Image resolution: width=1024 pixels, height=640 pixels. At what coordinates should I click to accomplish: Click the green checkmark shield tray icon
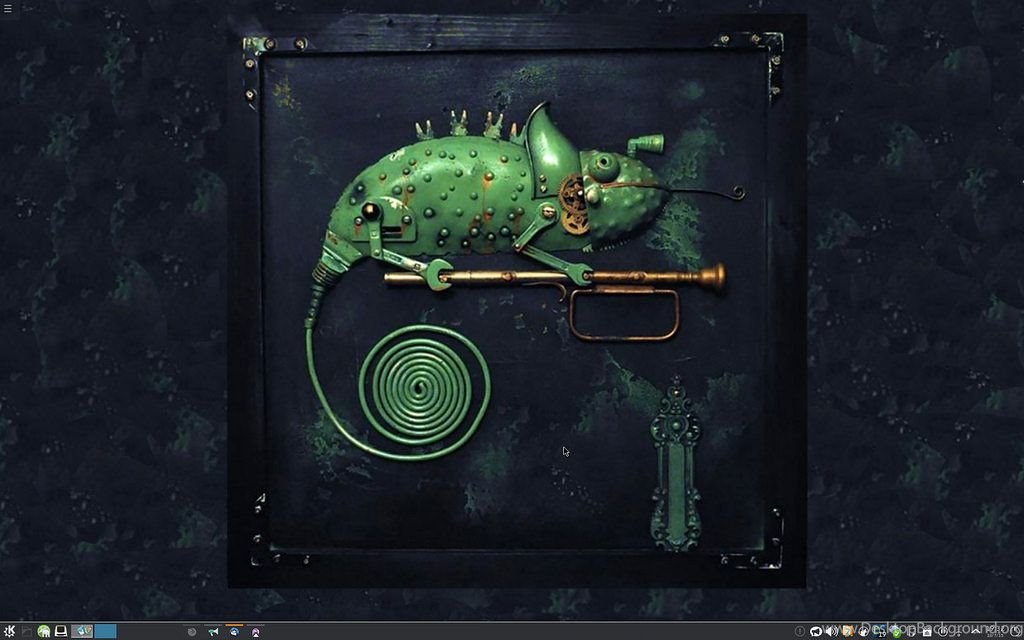pos(897,633)
